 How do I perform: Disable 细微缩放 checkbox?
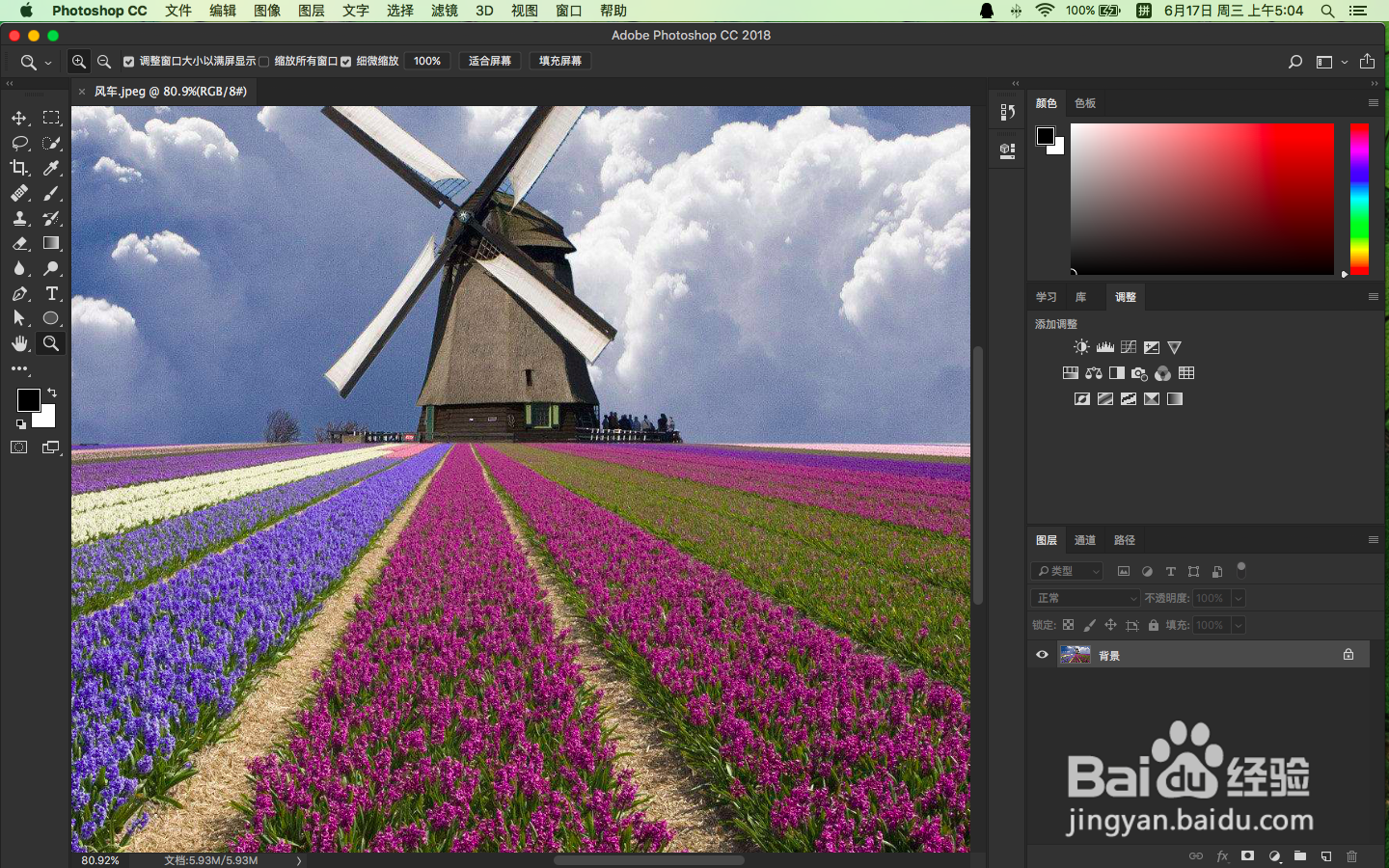tap(345, 61)
